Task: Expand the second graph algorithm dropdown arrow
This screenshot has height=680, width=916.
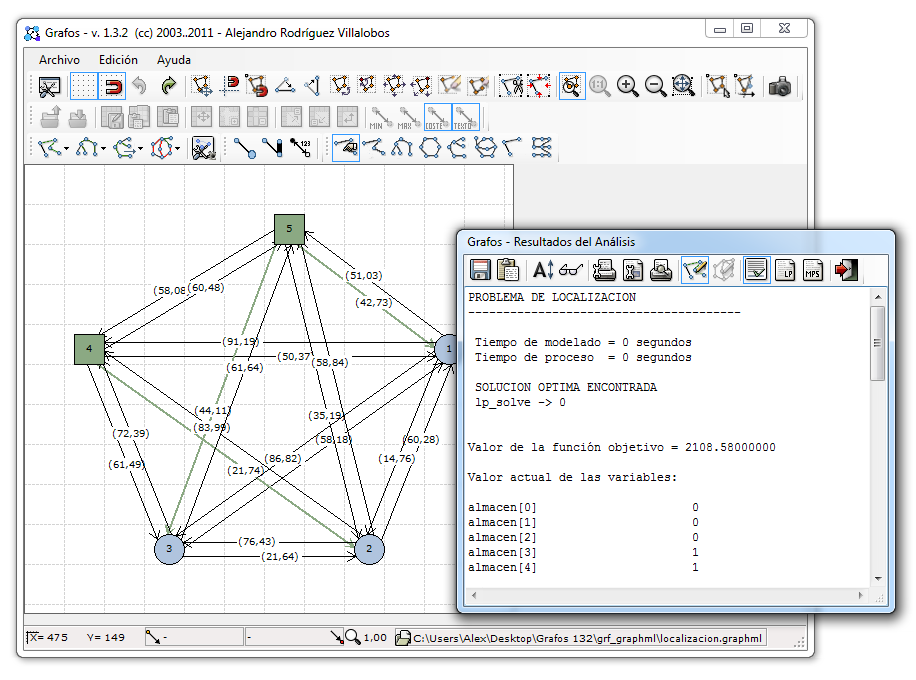Action: pyautogui.click(x=104, y=149)
